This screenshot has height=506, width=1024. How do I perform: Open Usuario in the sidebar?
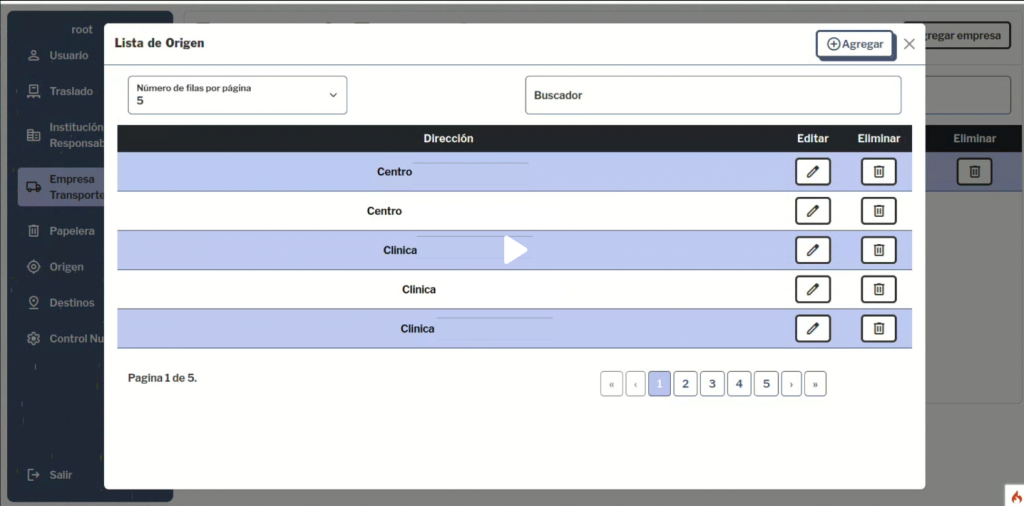click(68, 55)
